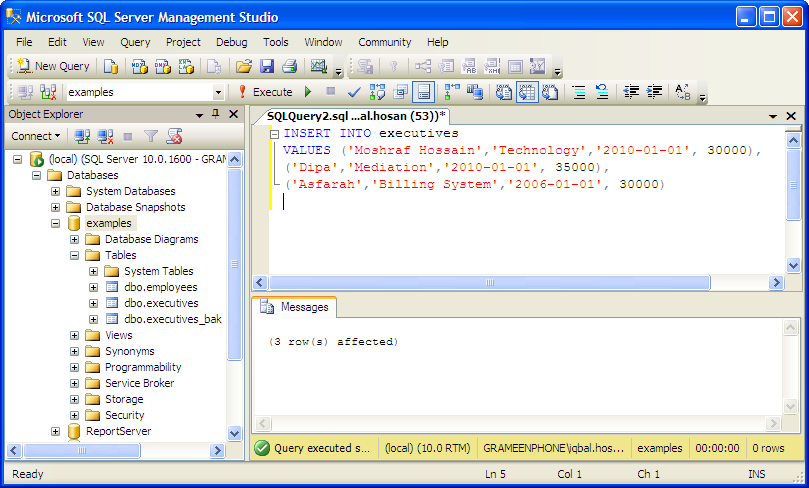Expand Database Snapshots node
Screen dimensions: 809x488
(55, 207)
